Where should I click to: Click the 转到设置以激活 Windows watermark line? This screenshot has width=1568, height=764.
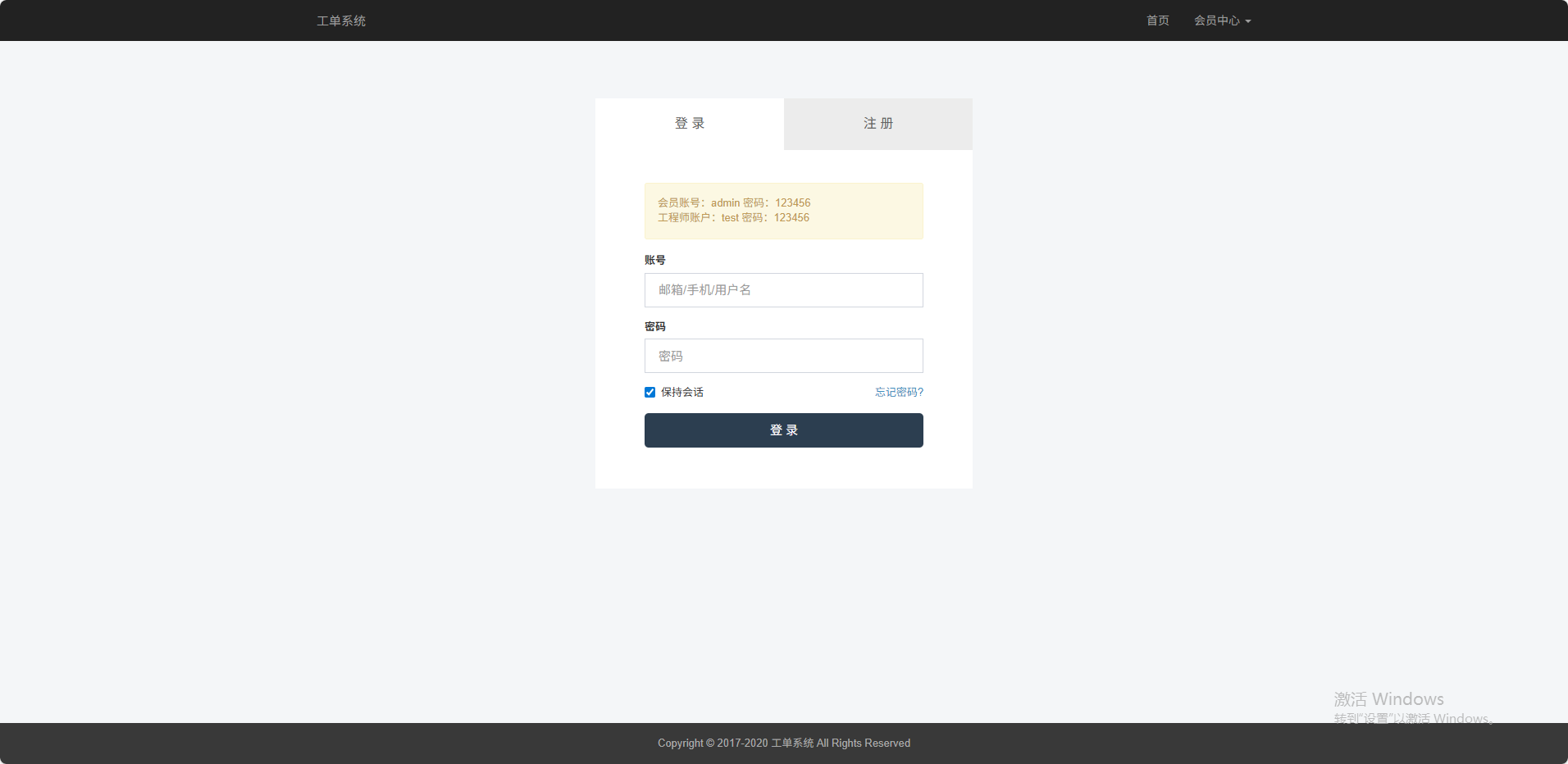(x=1411, y=718)
